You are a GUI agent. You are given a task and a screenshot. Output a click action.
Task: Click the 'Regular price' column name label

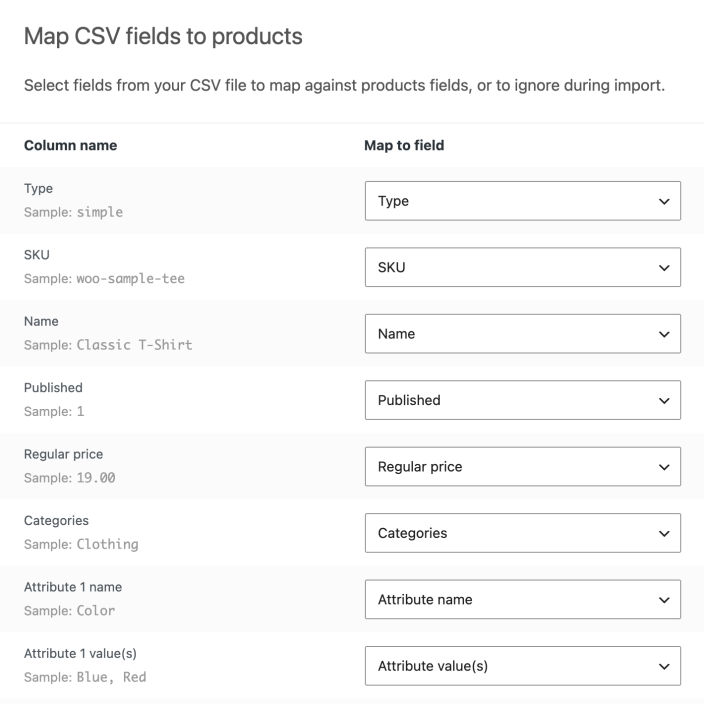(63, 454)
